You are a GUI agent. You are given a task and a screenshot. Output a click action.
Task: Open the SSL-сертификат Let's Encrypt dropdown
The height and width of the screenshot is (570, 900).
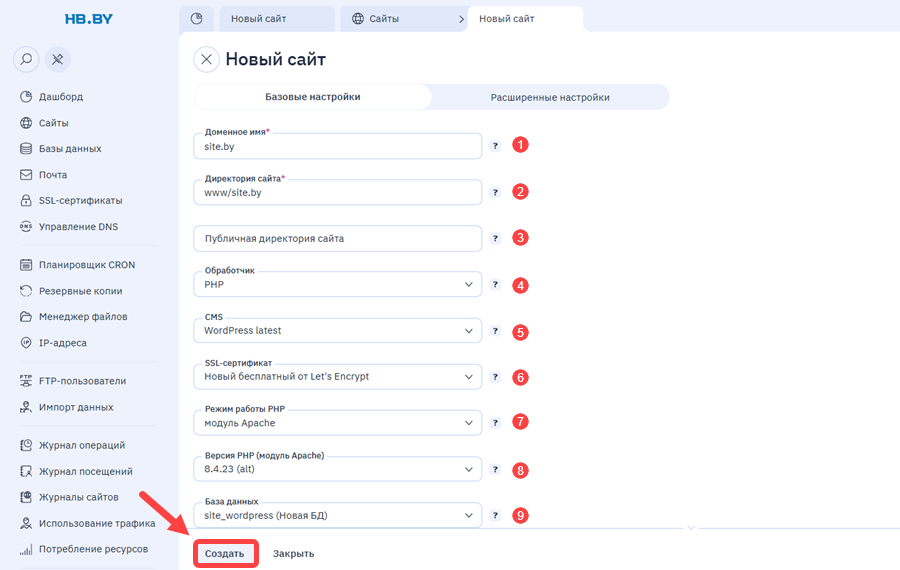[x=338, y=377]
